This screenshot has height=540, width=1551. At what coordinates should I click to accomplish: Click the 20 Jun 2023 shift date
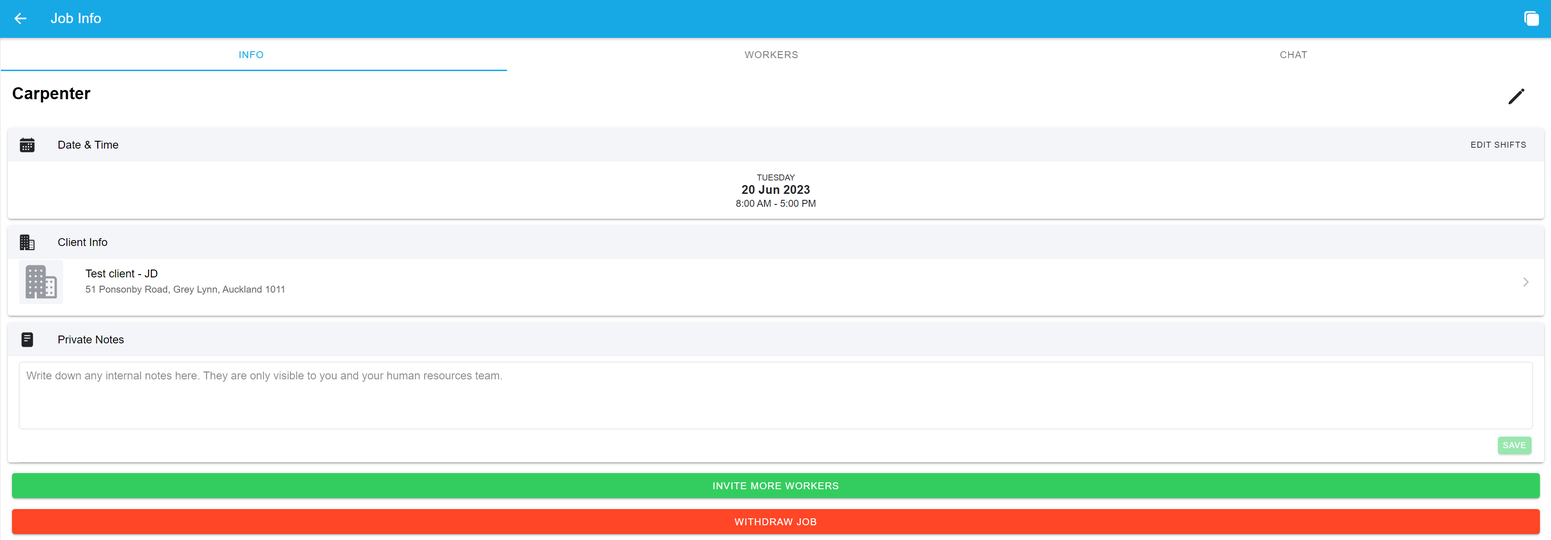pos(775,190)
